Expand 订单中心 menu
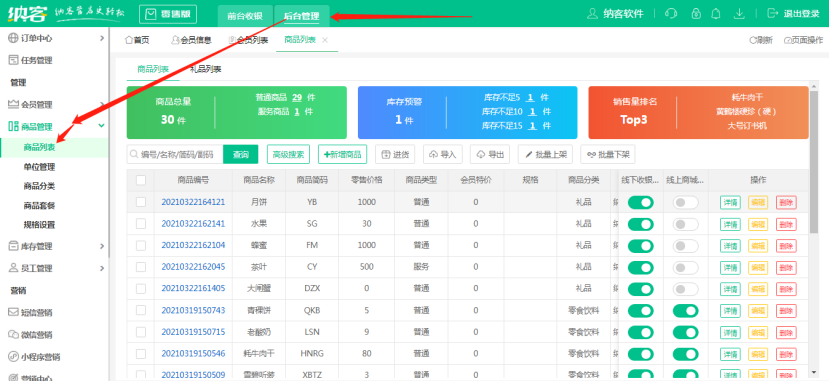Viewport: 829px width, 381px height. pyautogui.click(x=54, y=38)
